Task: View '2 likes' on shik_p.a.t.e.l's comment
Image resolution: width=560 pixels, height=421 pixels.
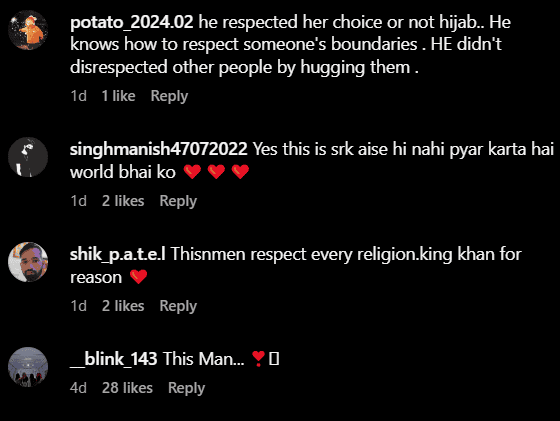Action: pos(123,306)
